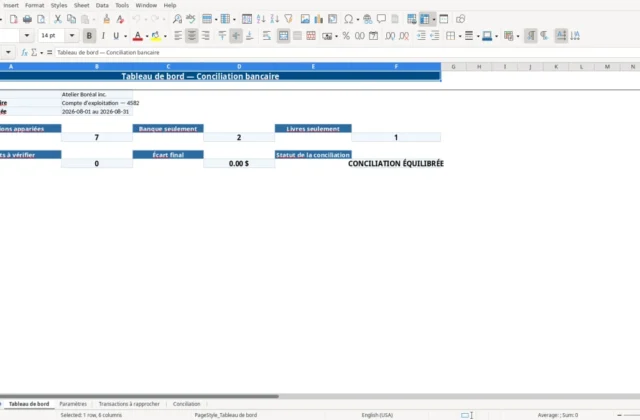Screen dimensions: 640x420
Task: Switch to Transactions à rapprocher sheet tab
Action: click(x=129, y=404)
